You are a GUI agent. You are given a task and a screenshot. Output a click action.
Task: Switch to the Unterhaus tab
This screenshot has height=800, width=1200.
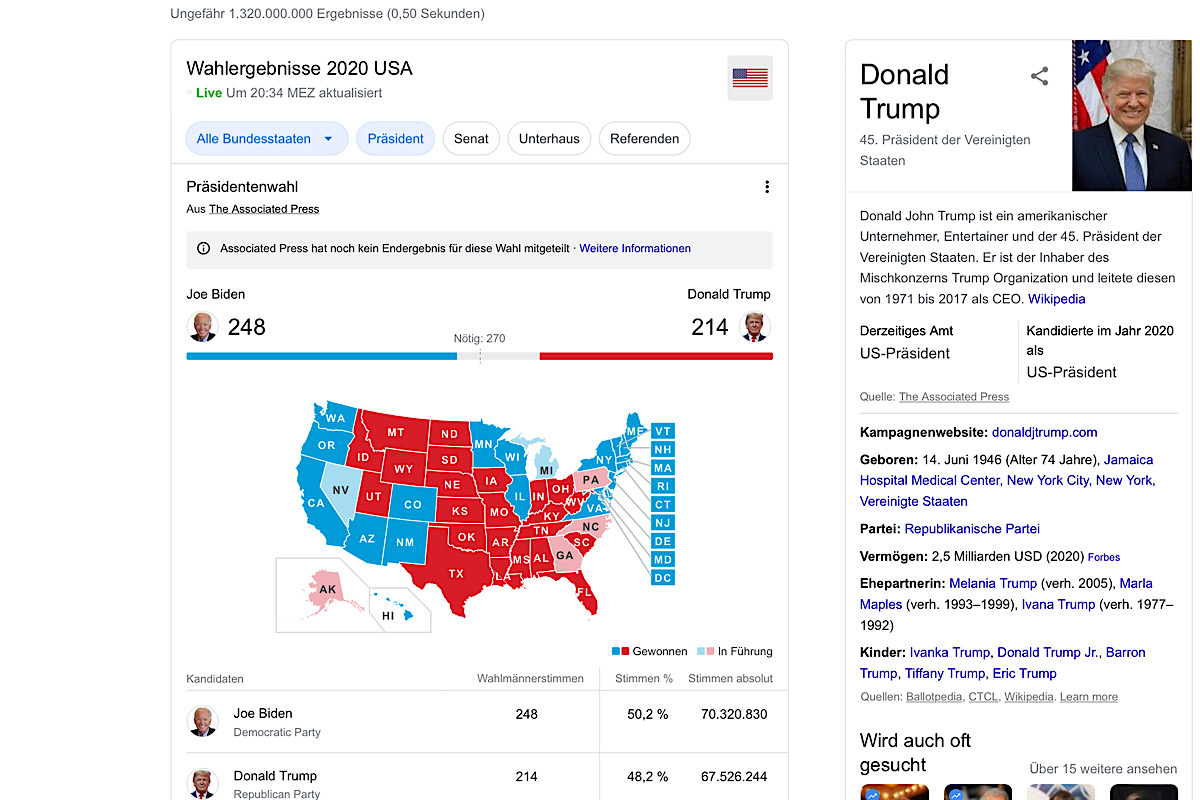(549, 139)
